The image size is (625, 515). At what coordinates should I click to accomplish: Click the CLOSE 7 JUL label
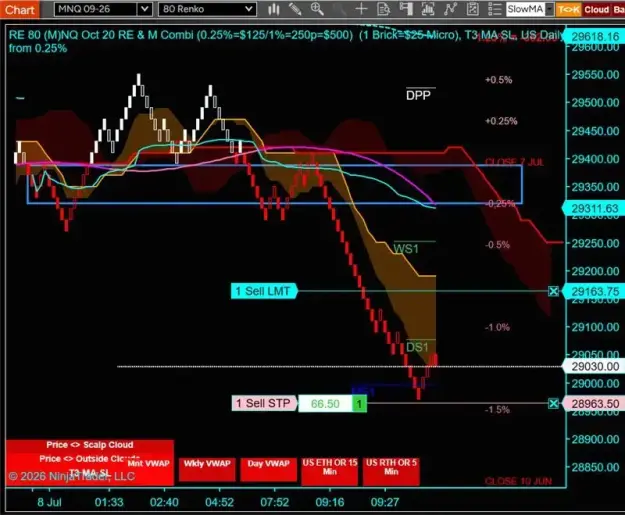[x=514, y=162]
